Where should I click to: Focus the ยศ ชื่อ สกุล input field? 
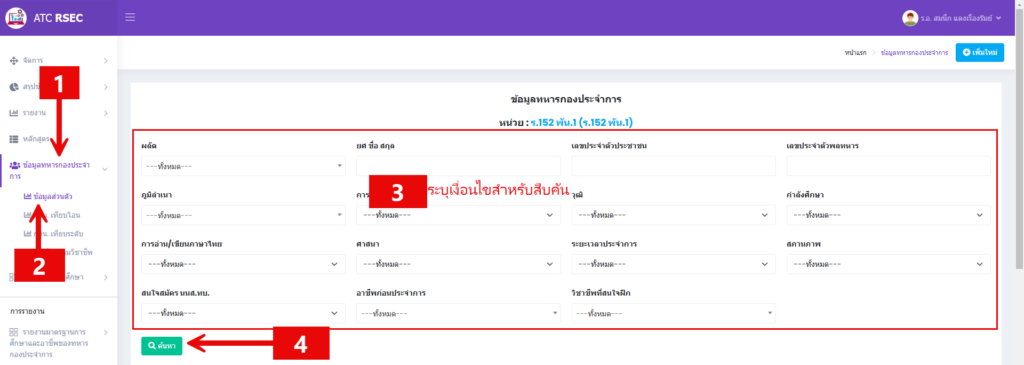tap(458, 166)
